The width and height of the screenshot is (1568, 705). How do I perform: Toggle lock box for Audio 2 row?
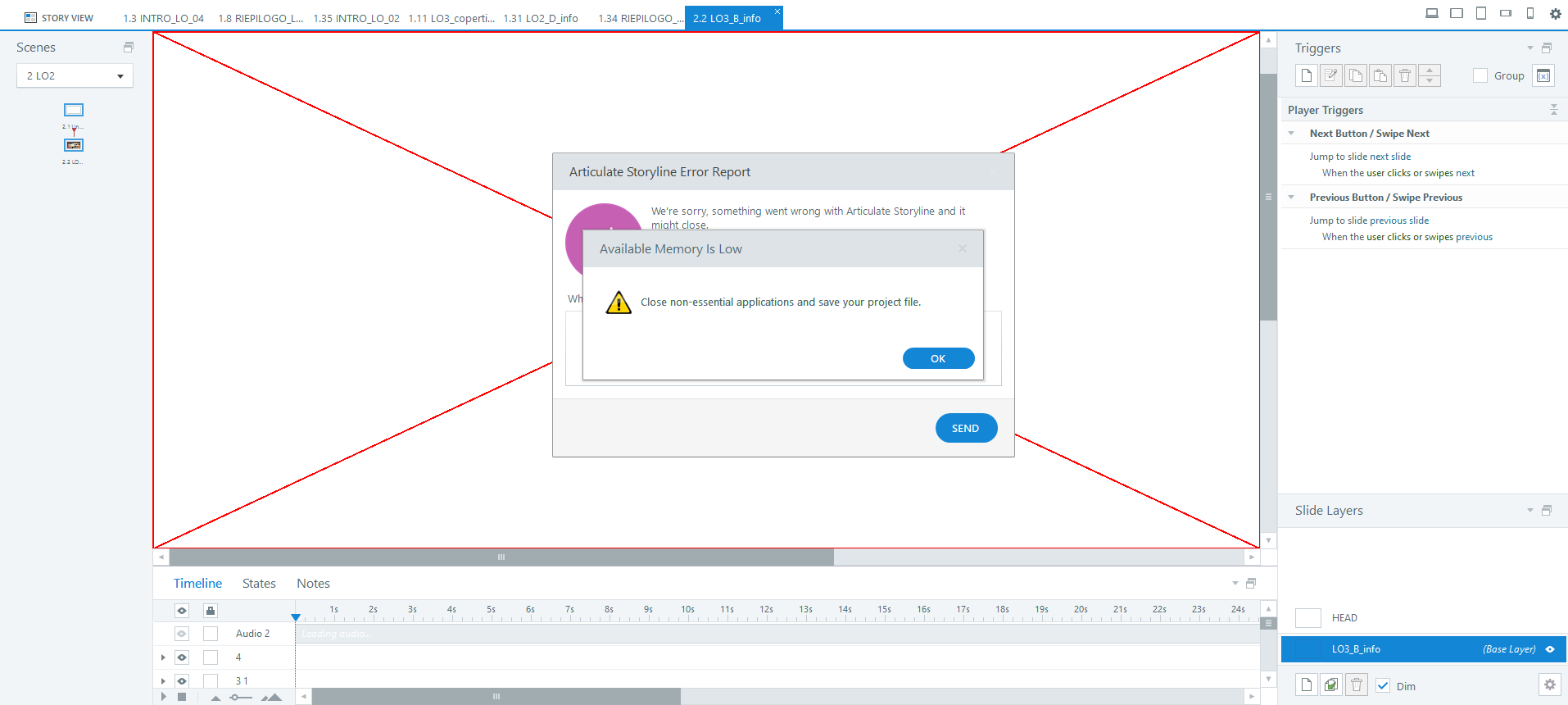[x=211, y=634]
